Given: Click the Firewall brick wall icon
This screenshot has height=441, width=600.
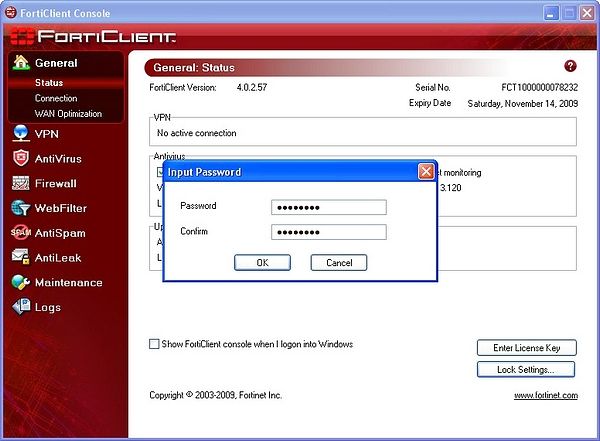Looking at the screenshot, I should (21, 183).
